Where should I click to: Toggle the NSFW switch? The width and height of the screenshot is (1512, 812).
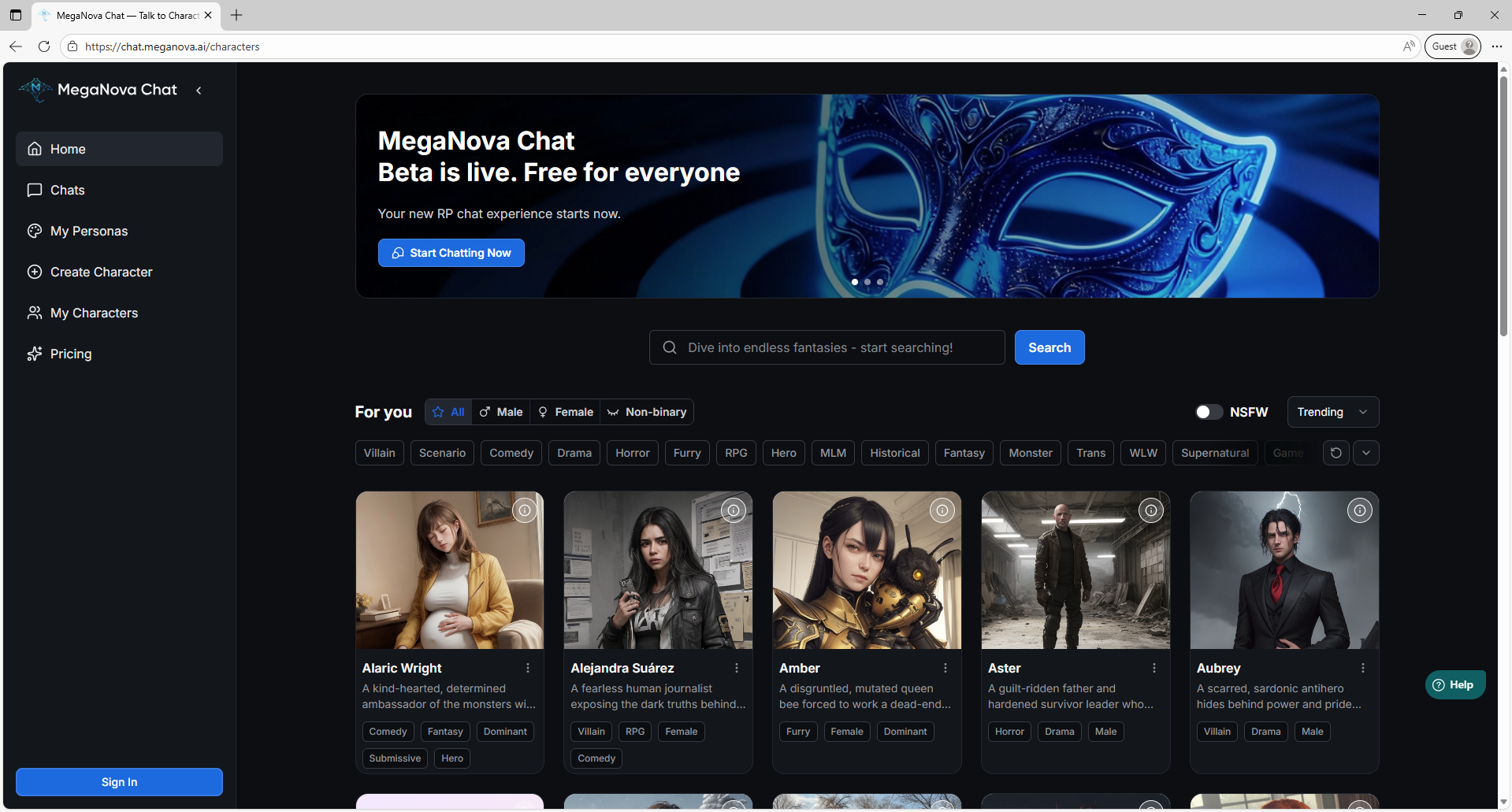1208,412
